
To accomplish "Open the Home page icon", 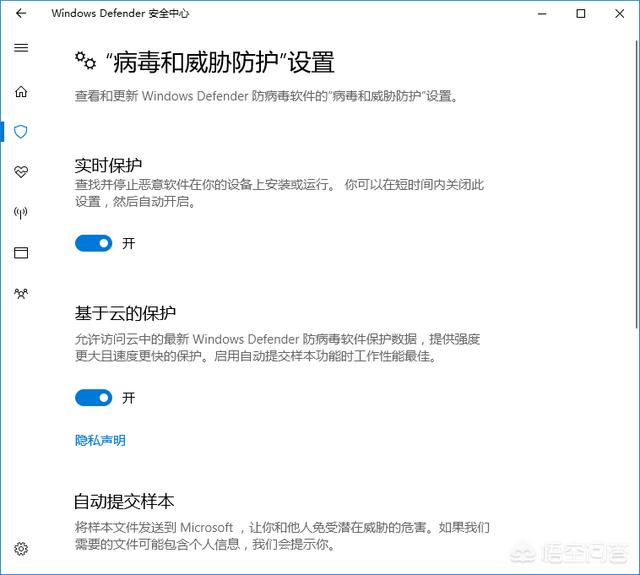I will tap(21, 91).
